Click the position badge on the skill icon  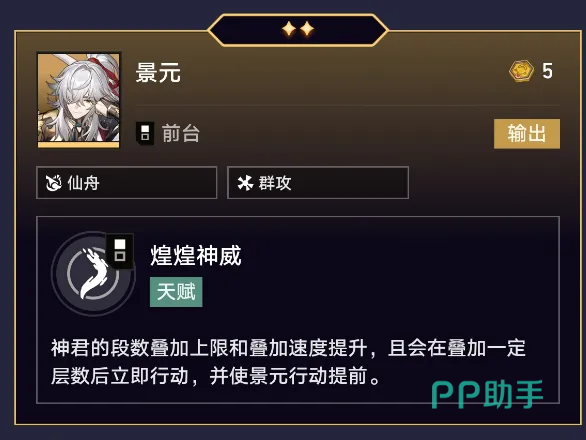pos(120,251)
